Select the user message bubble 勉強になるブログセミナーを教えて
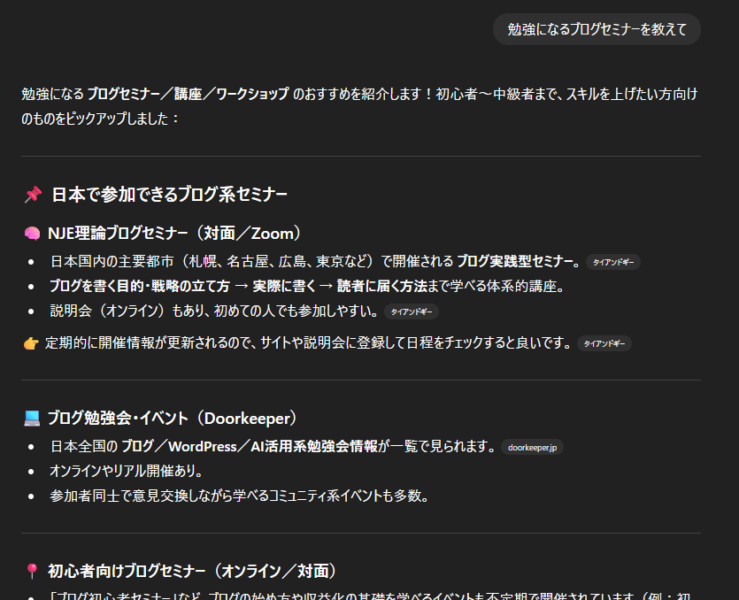739x600 pixels. [x=597, y=30]
